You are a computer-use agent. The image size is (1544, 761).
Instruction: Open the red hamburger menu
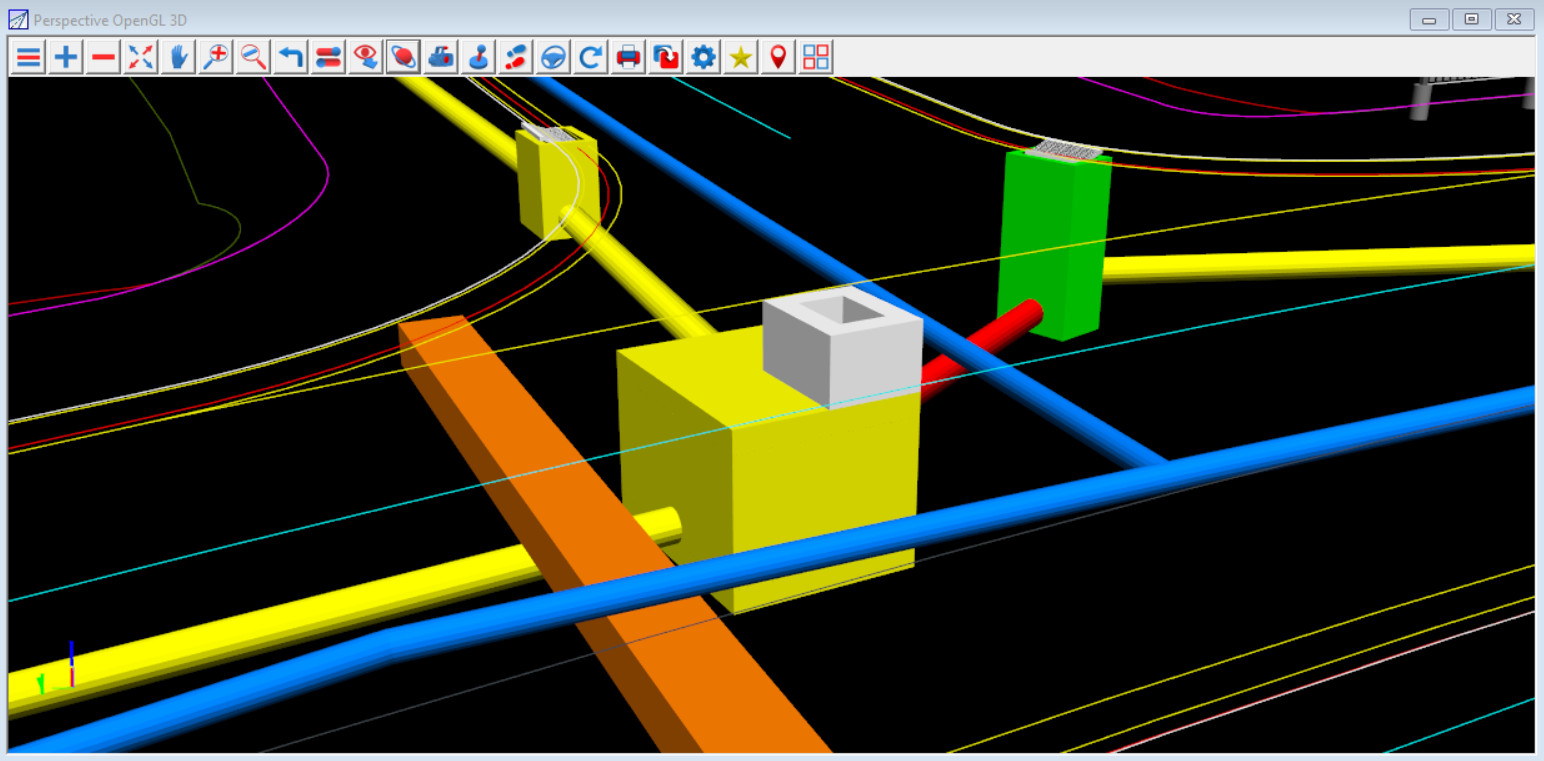tap(27, 57)
